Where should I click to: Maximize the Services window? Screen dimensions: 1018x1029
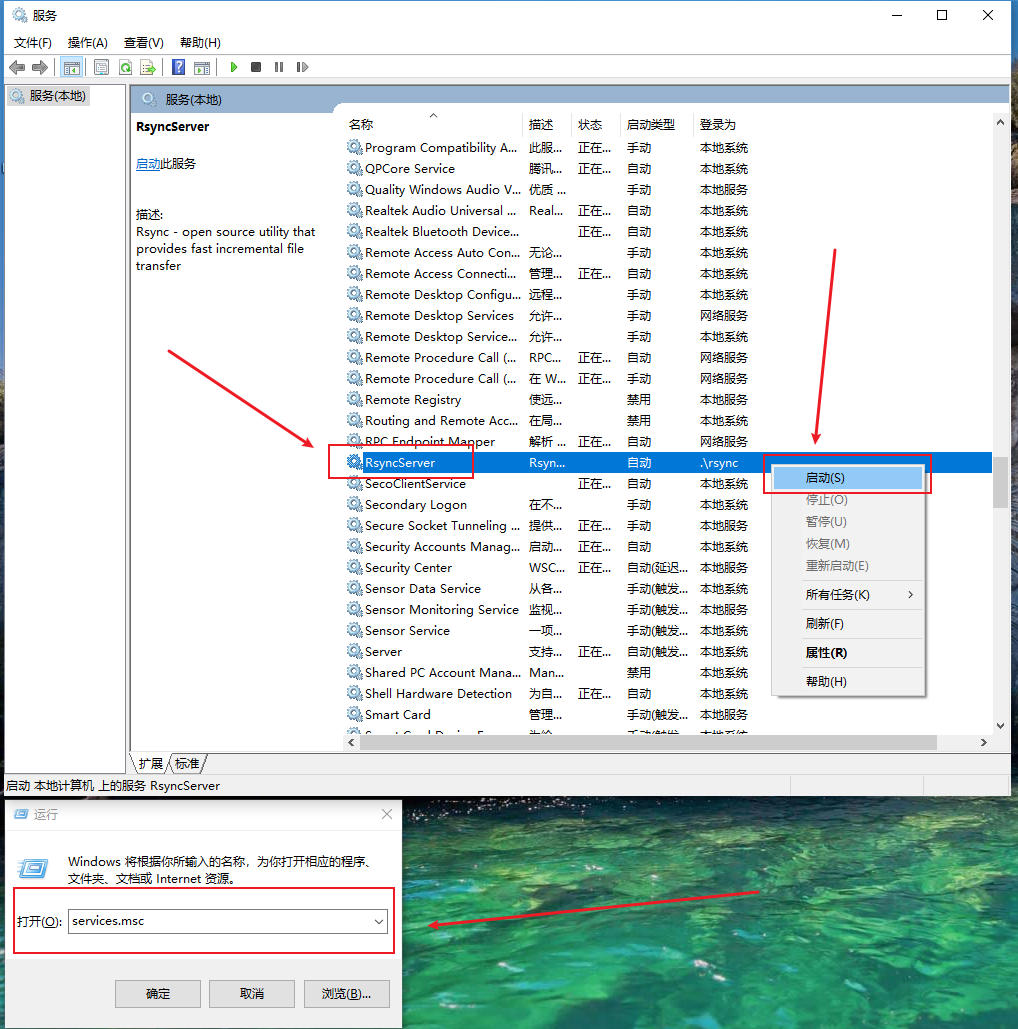(942, 15)
